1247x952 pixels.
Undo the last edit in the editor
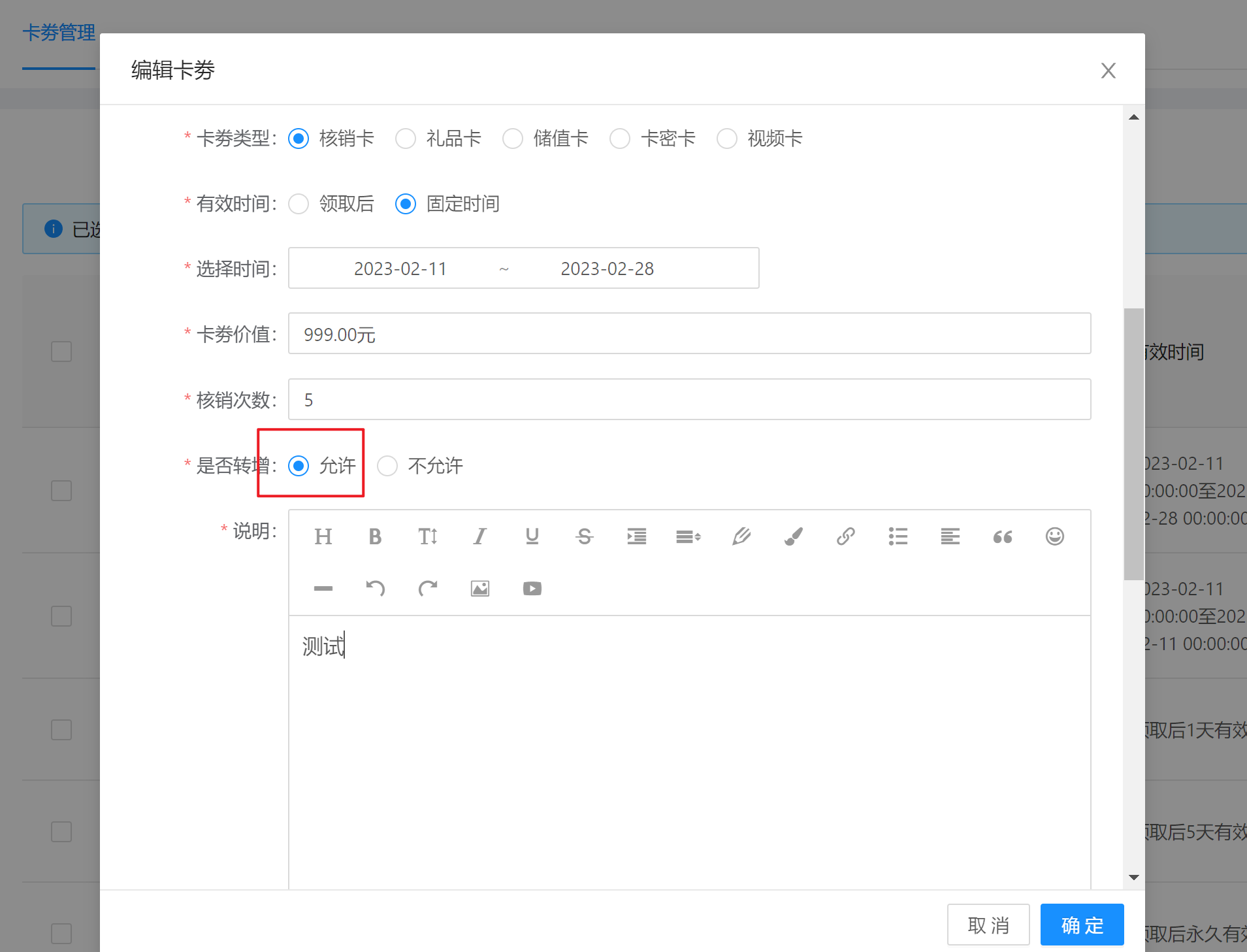[x=375, y=589]
